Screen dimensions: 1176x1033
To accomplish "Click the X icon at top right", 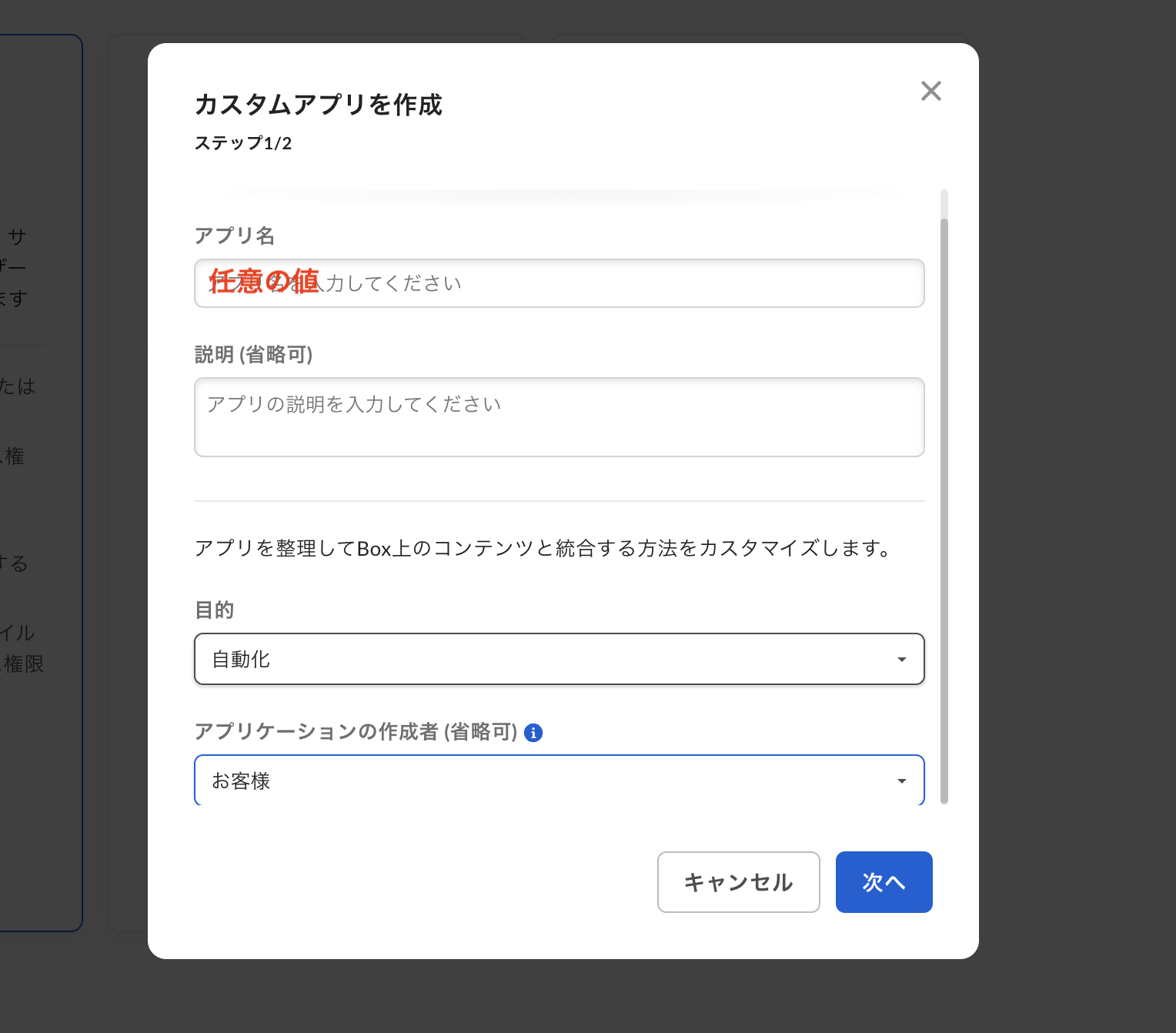I will 931,91.
